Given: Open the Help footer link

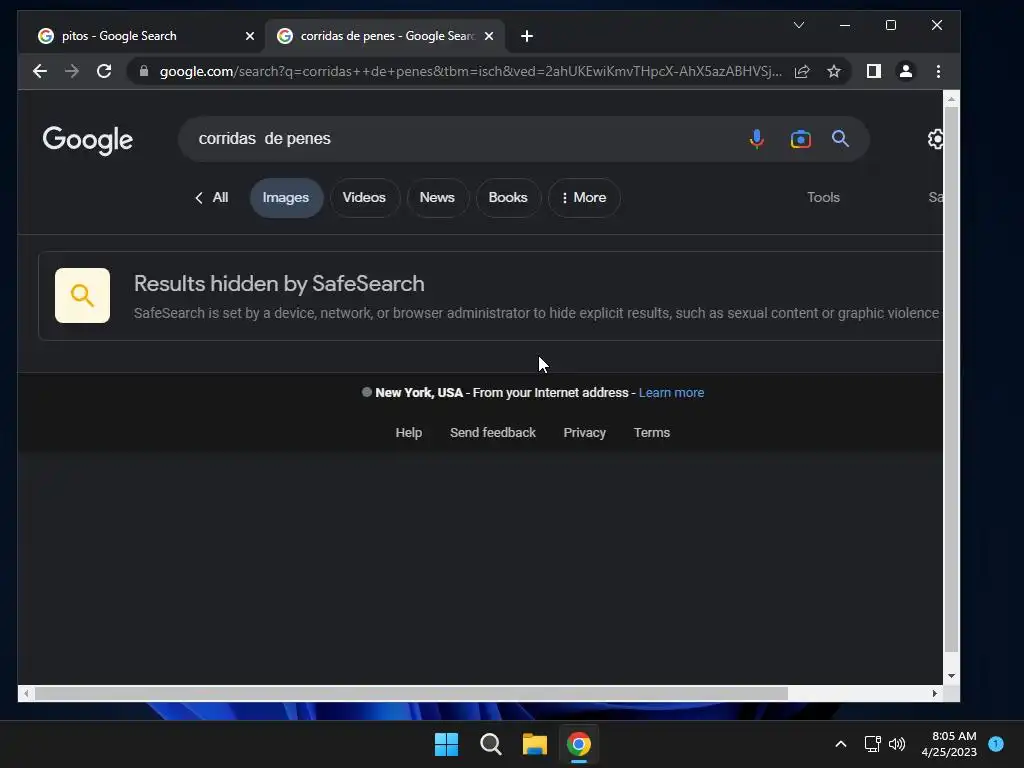Looking at the screenshot, I should pyautogui.click(x=409, y=432).
